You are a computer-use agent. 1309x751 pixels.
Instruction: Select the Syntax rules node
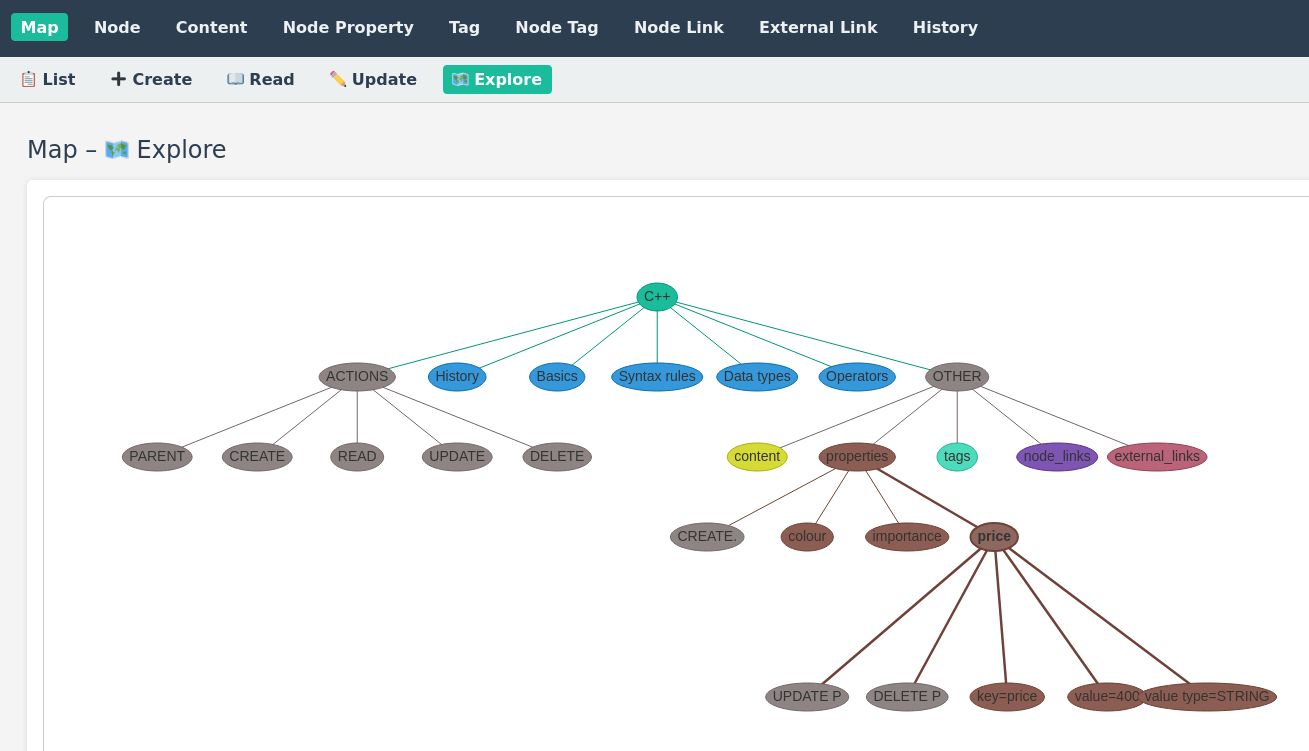[x=657, y=377]
